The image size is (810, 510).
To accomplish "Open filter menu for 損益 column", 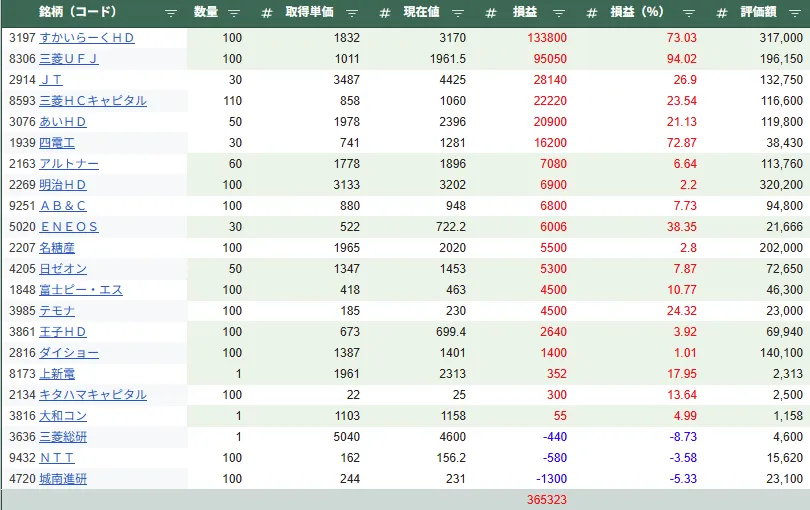I will 558,13.
